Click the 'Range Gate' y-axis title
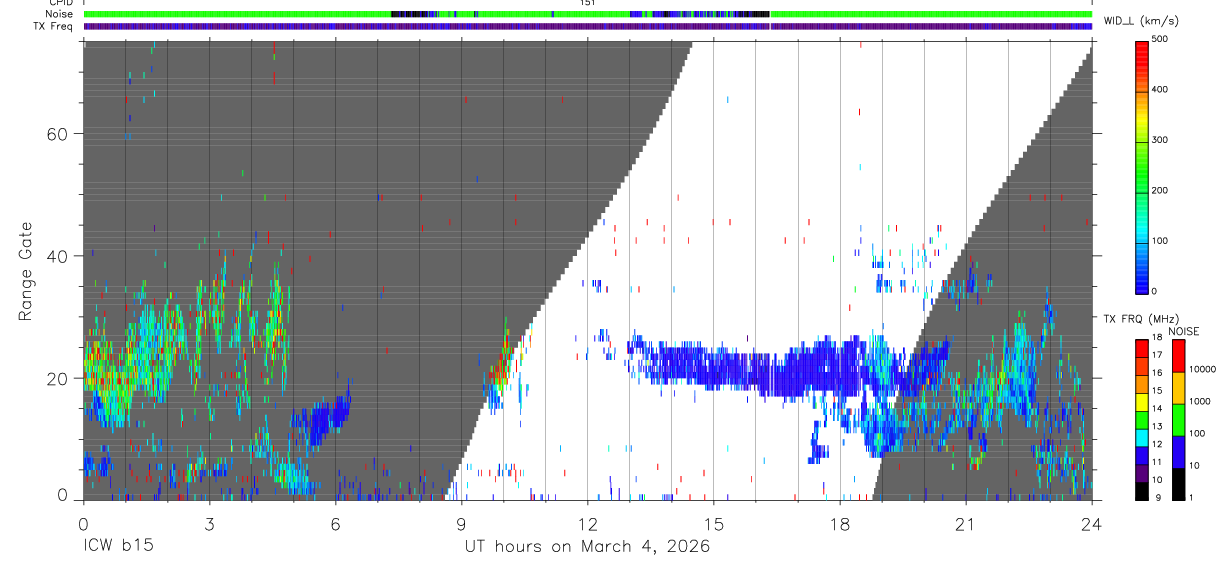This screenshot has width=1228, height=567. click(x=27, y=271)
